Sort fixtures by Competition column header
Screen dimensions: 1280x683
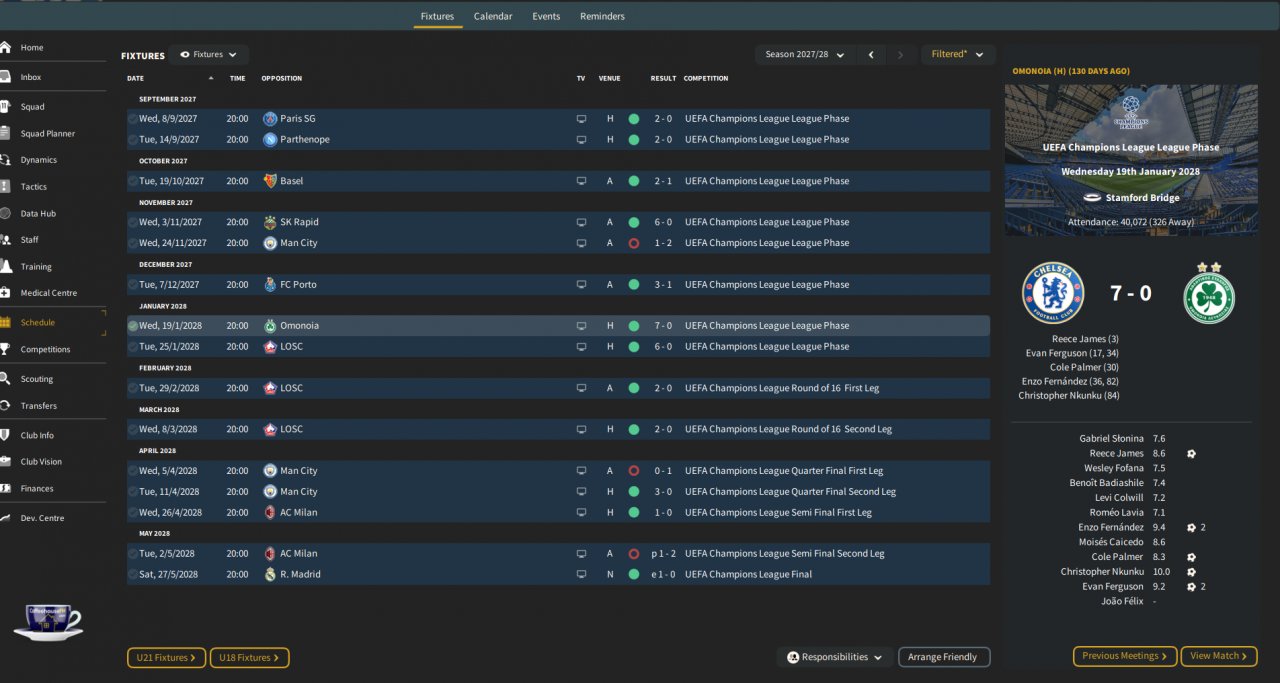pyautogui.click(x=706, y=78)
